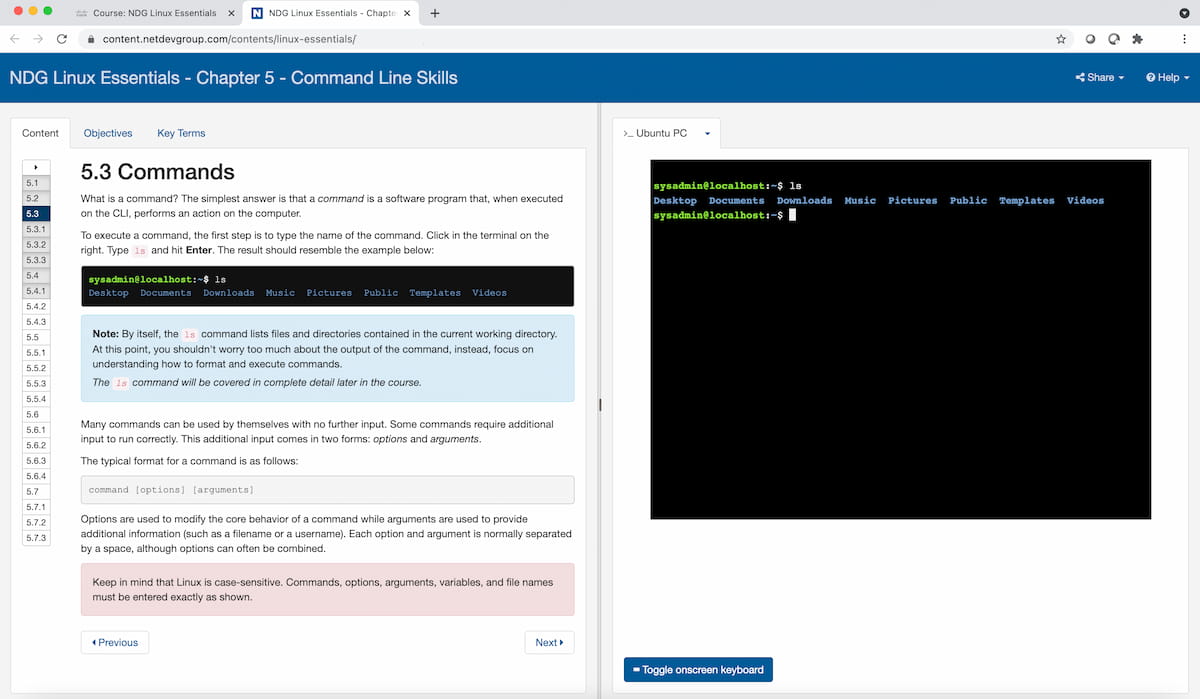Open the Extensions puzzle piece menu
The image size is (1200, 699).
pyautogui.click(x=1137, y=39)
